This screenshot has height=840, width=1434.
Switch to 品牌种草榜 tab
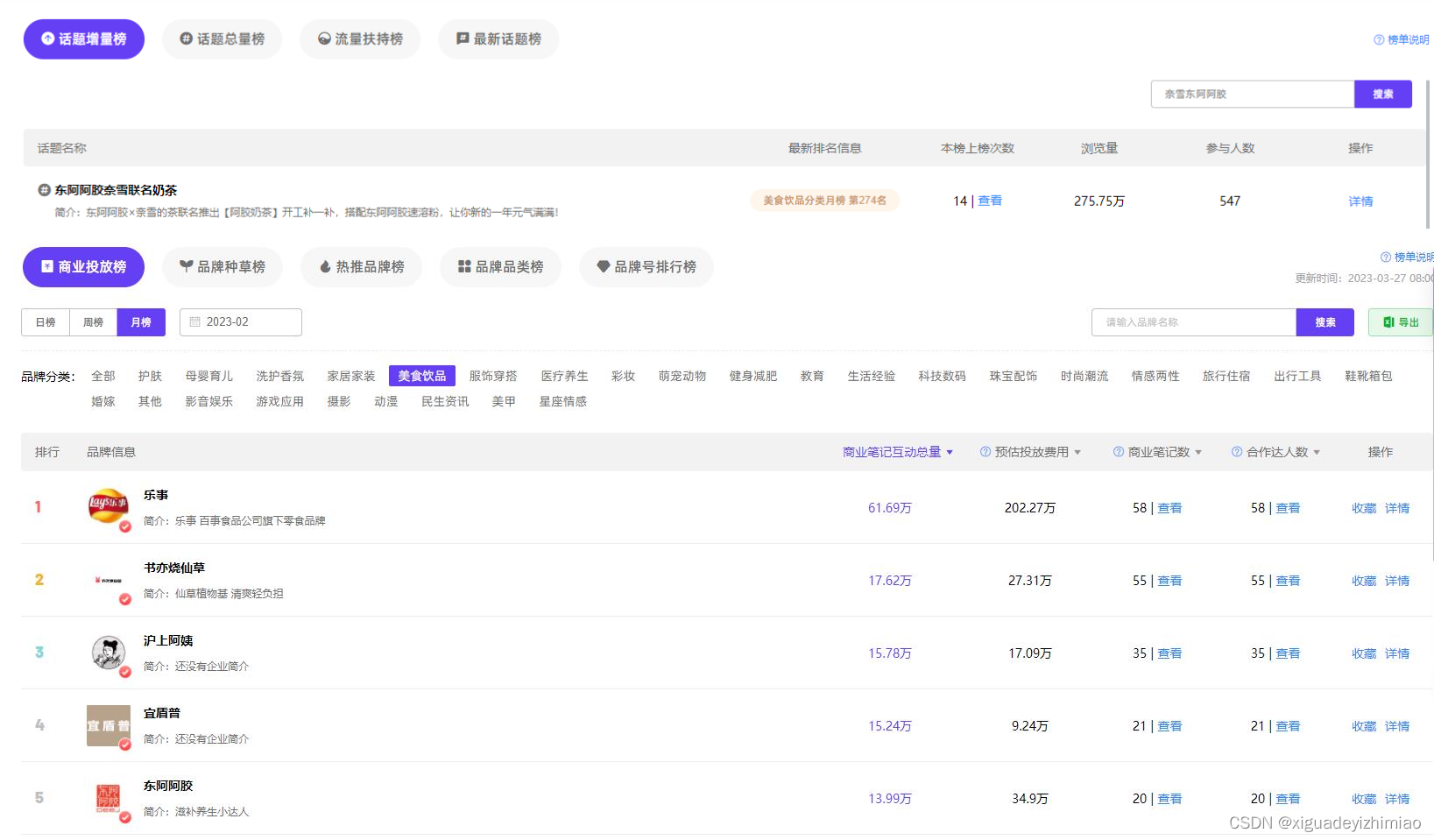[x=223, y=267]
